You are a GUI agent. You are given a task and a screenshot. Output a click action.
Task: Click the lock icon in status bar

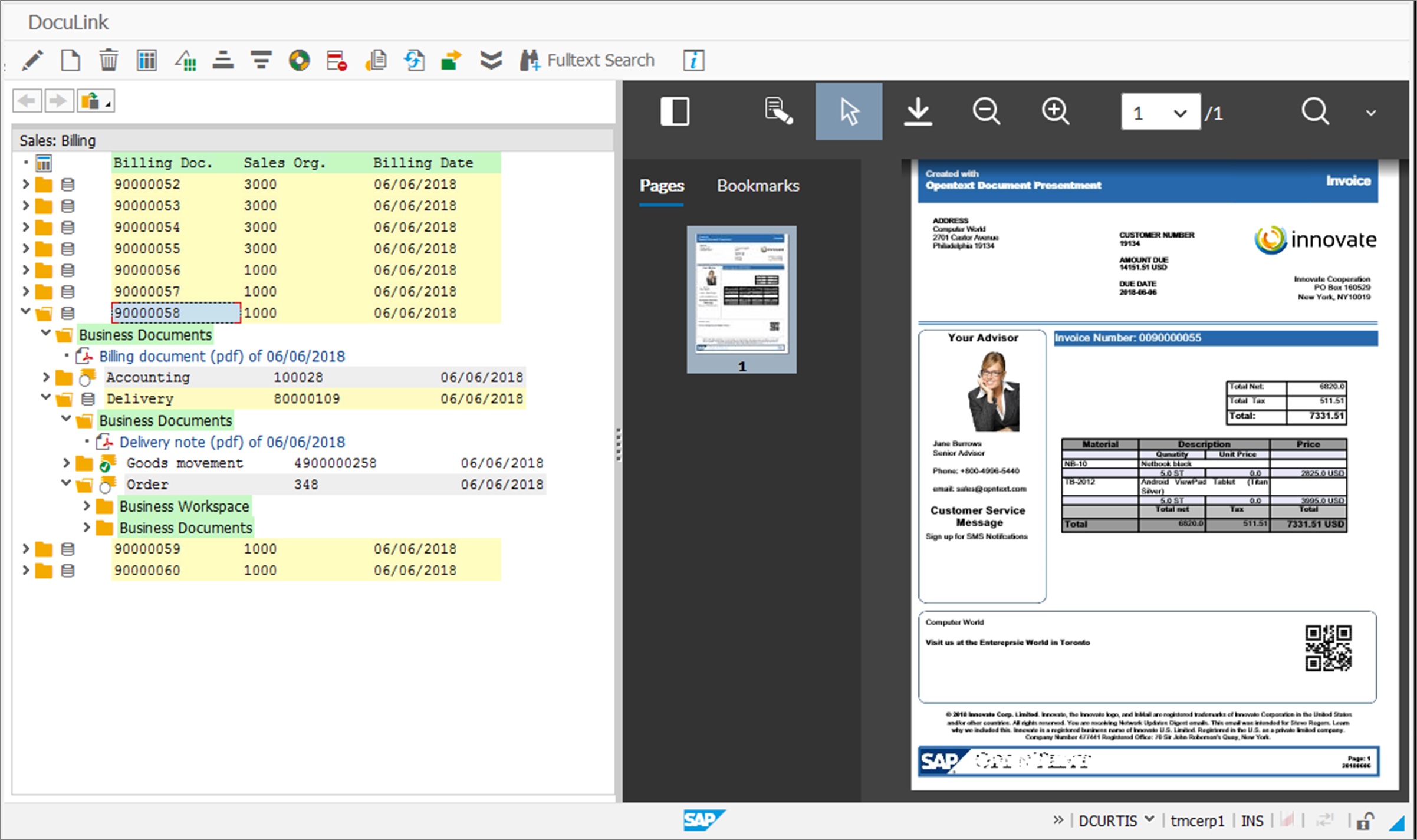pos(1365,821)
